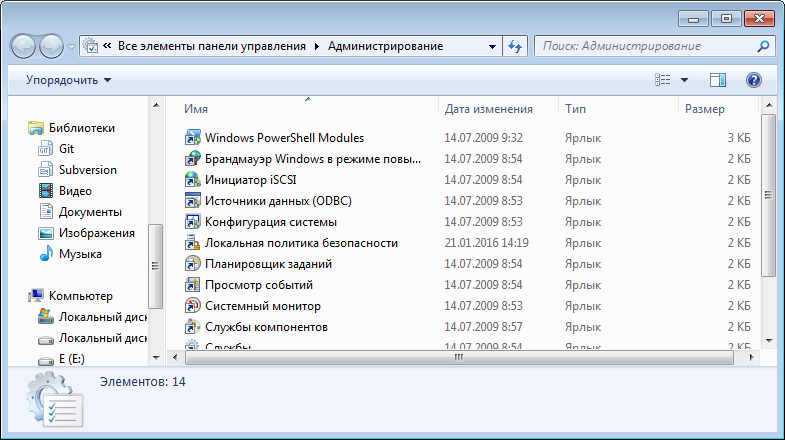
Task: Select the Конфигурация системы icon
Action: (x=192, y=222)
